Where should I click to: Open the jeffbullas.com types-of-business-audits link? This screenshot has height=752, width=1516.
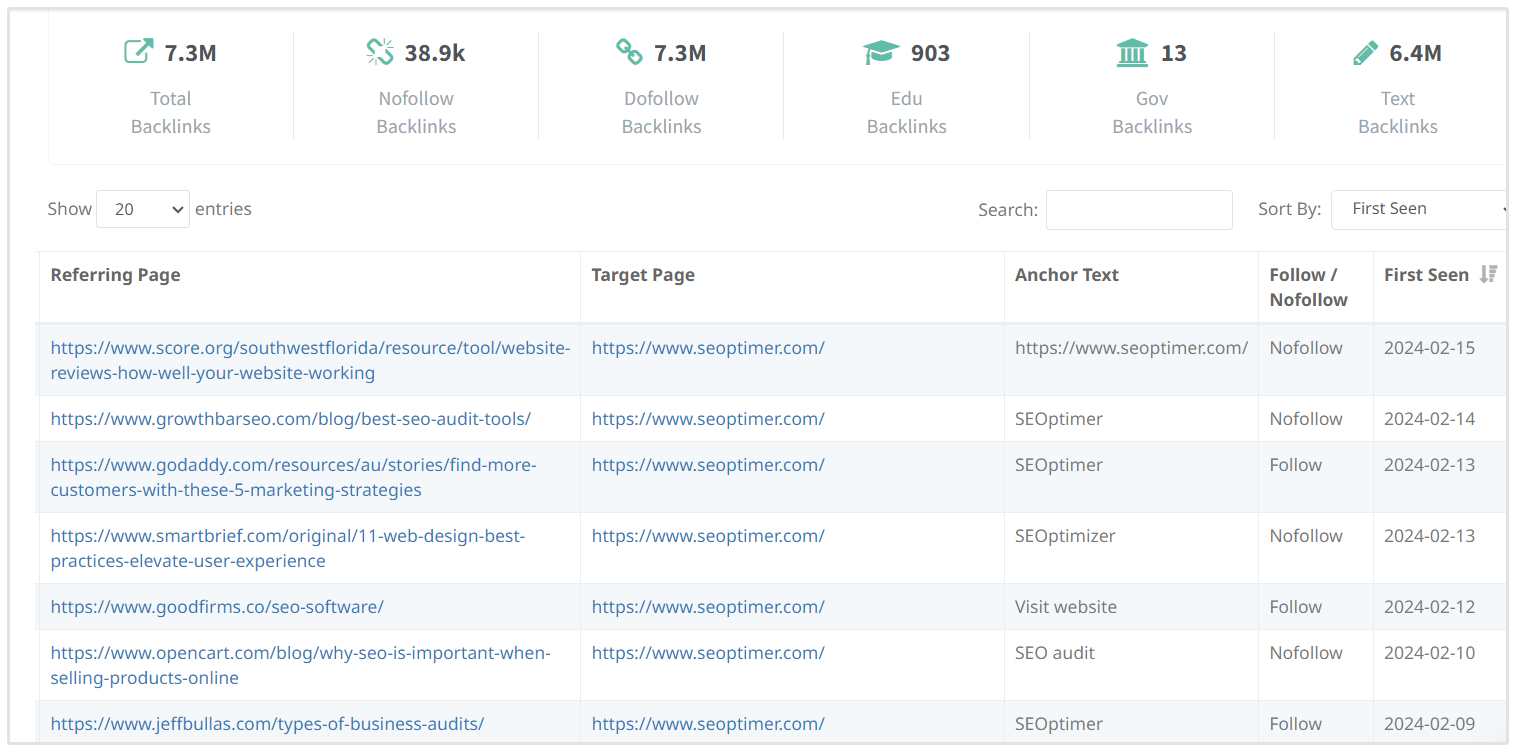tap(267, 724)
